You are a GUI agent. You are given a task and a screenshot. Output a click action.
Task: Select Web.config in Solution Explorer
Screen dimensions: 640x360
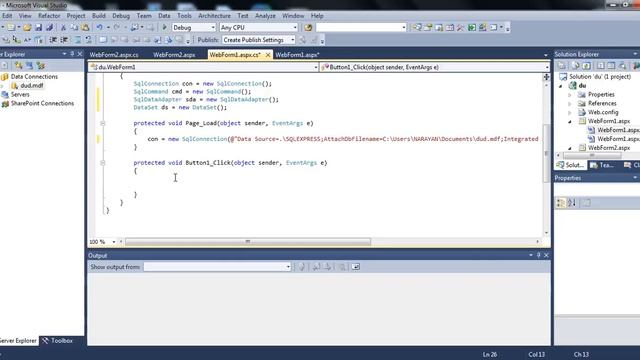tap(603, 113)
